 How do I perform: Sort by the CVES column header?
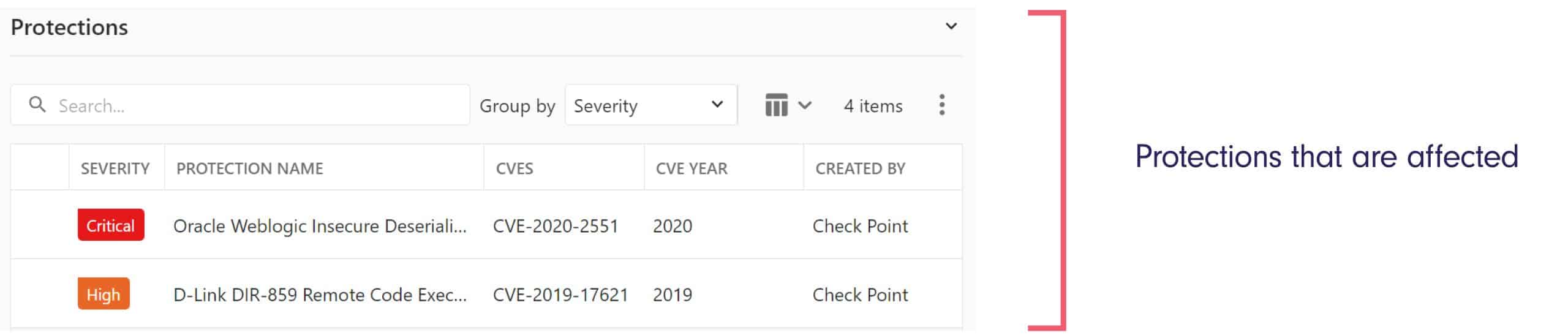[x=514, y=168]
